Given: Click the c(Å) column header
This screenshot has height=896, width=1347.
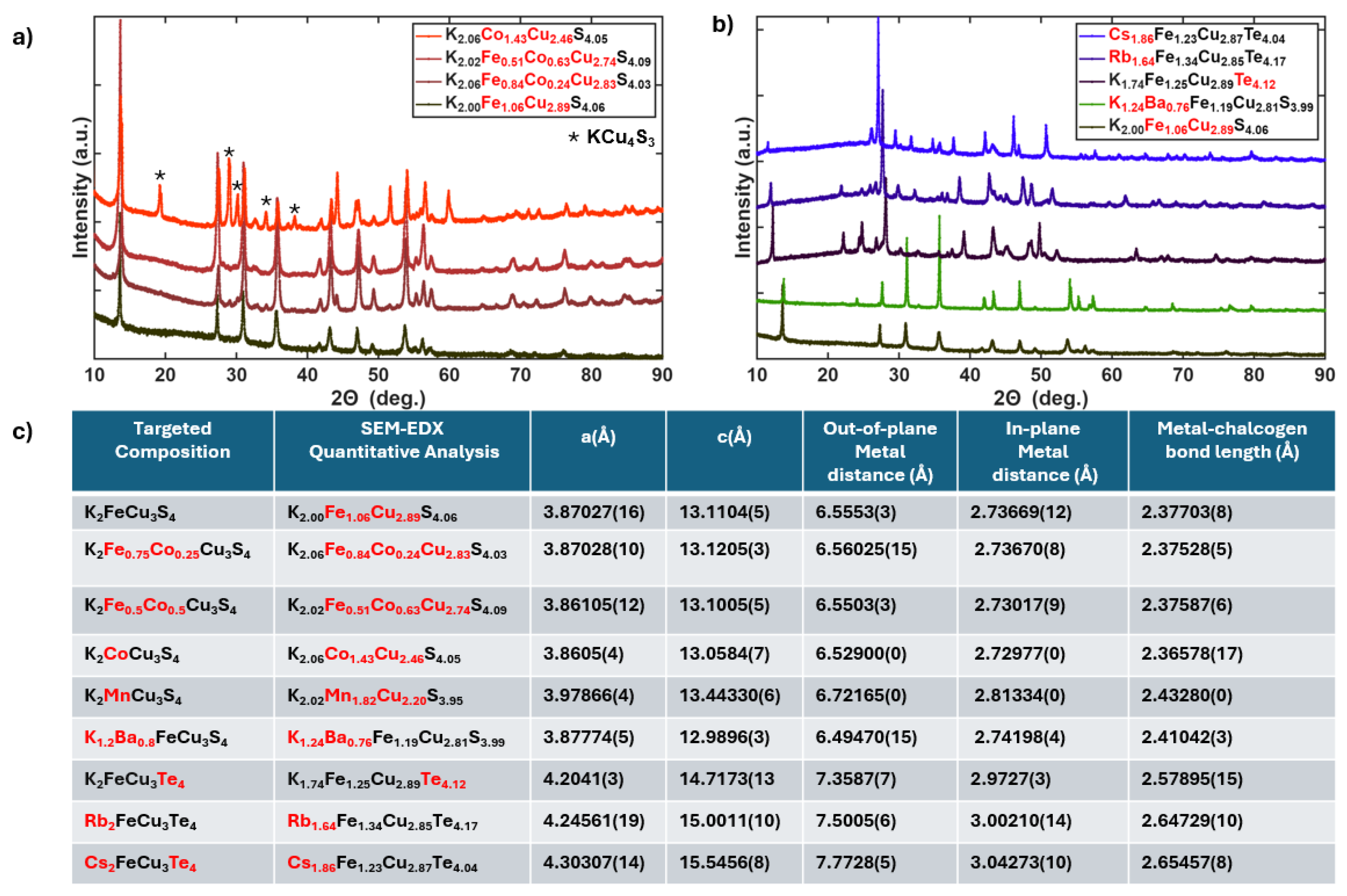Looking at the screenshot, I should pyautogui.click(x=734, y=437).
